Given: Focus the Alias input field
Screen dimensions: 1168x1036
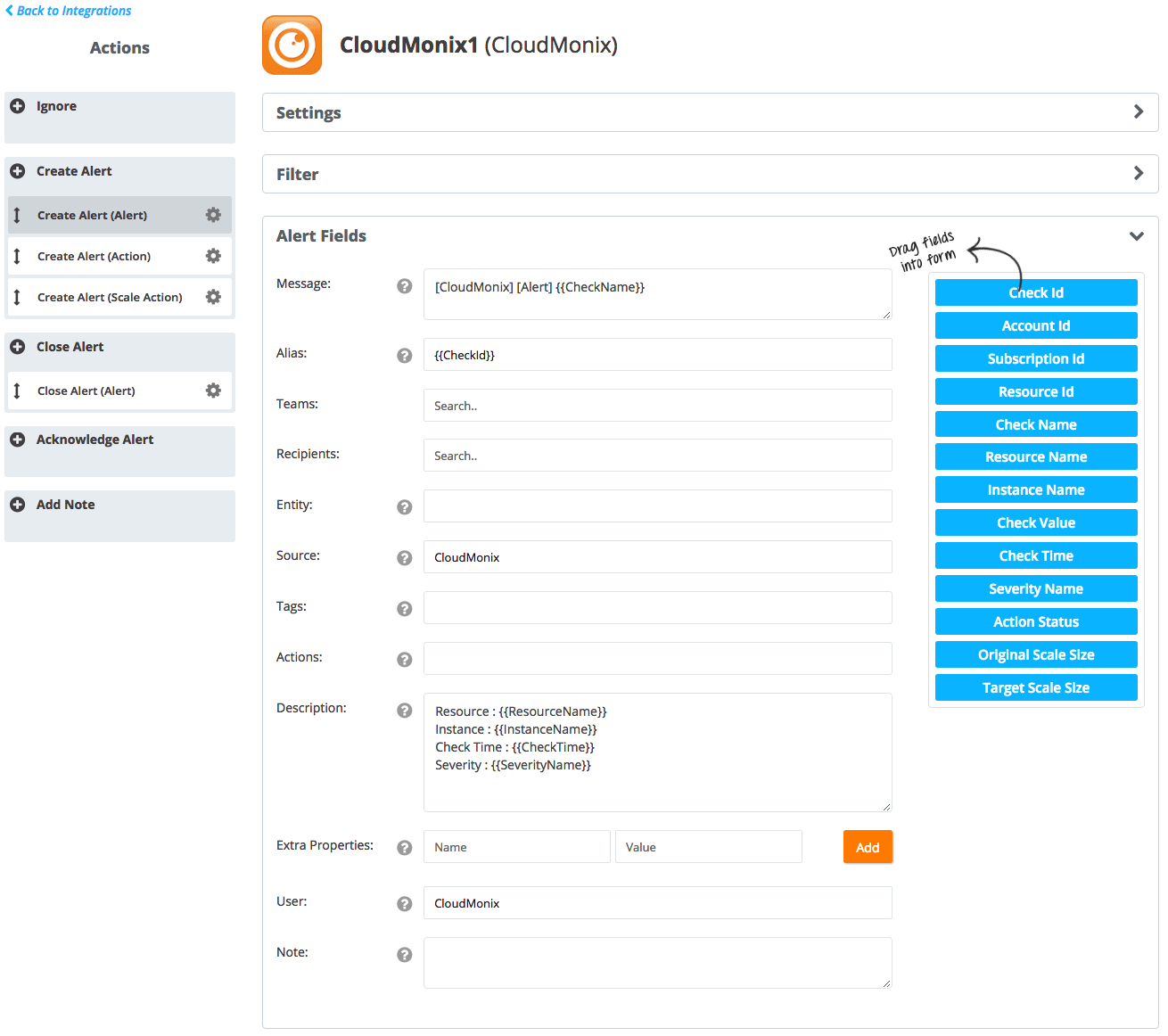Looking at the screenshot, I should (658, 355).
